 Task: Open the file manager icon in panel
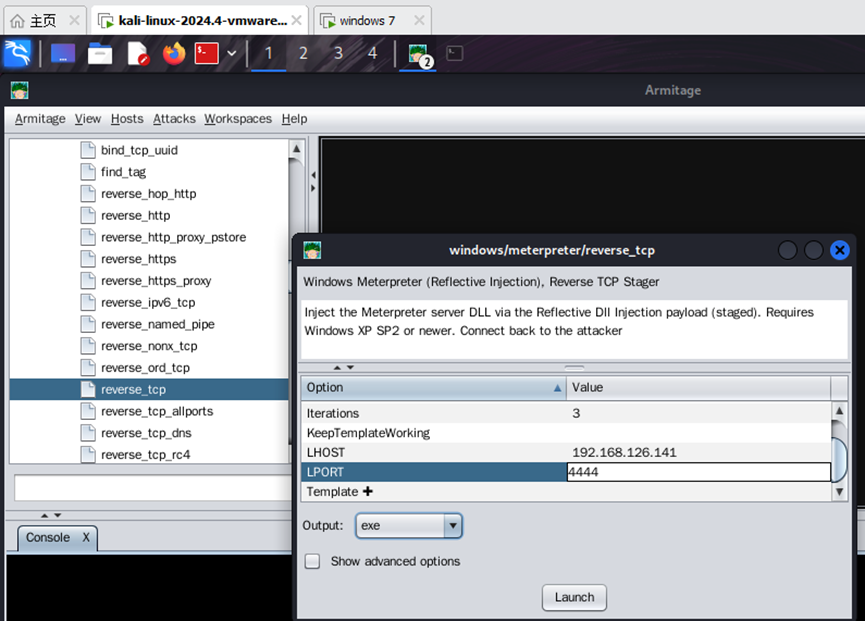tap(100, 53)
